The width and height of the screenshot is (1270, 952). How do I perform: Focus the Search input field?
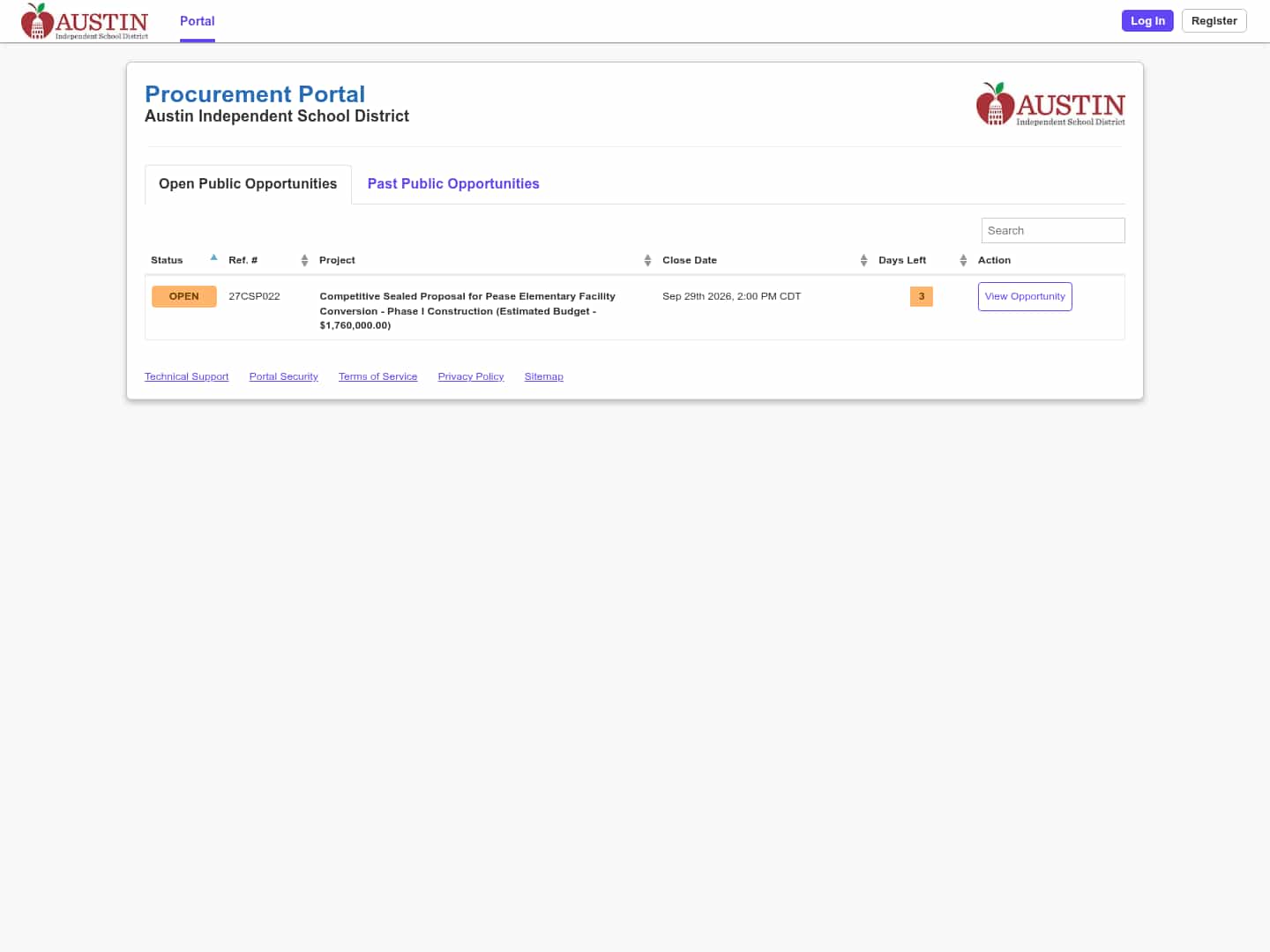[x=1053, y=230]
